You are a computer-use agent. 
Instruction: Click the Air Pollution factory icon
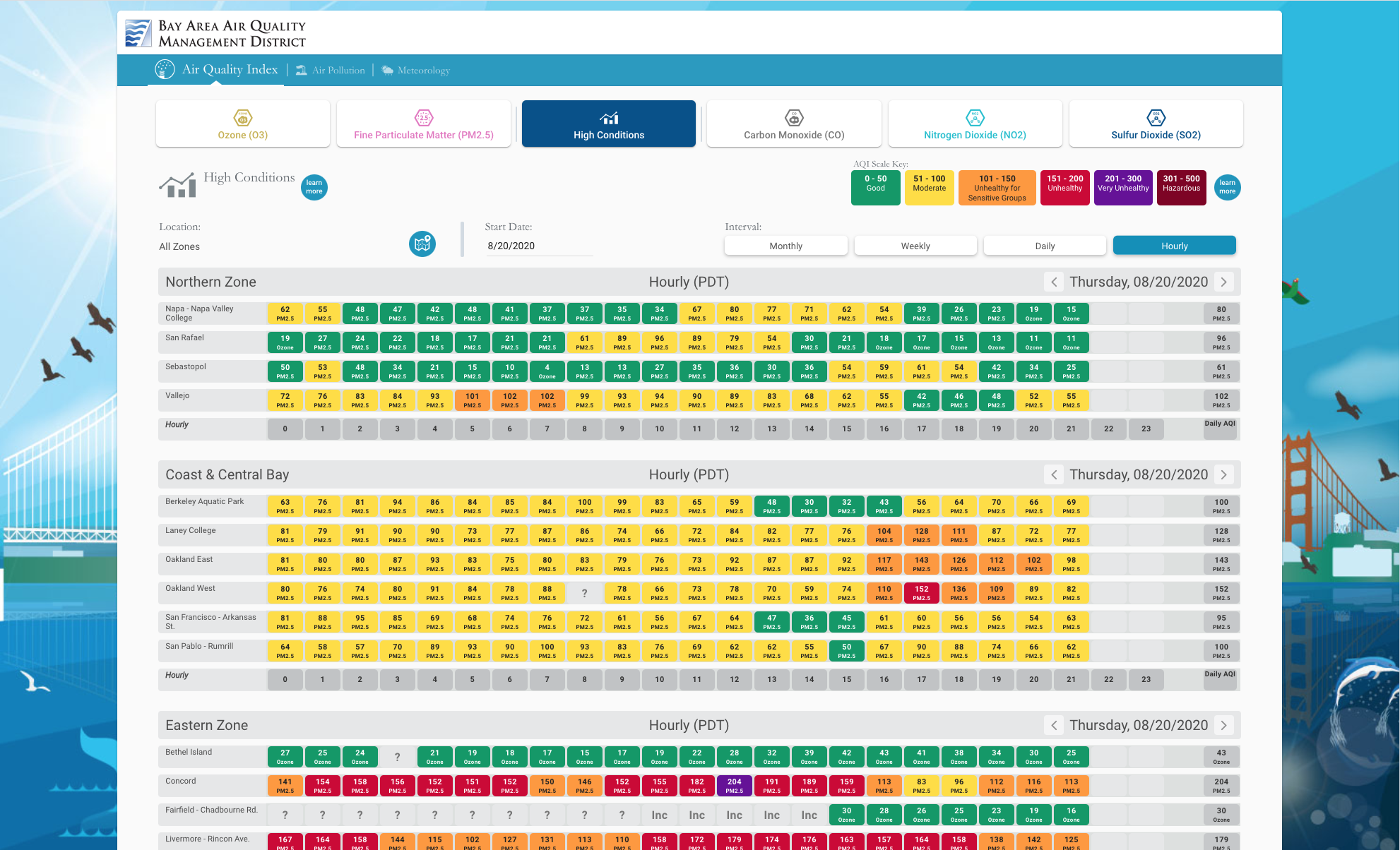(302, 70)
